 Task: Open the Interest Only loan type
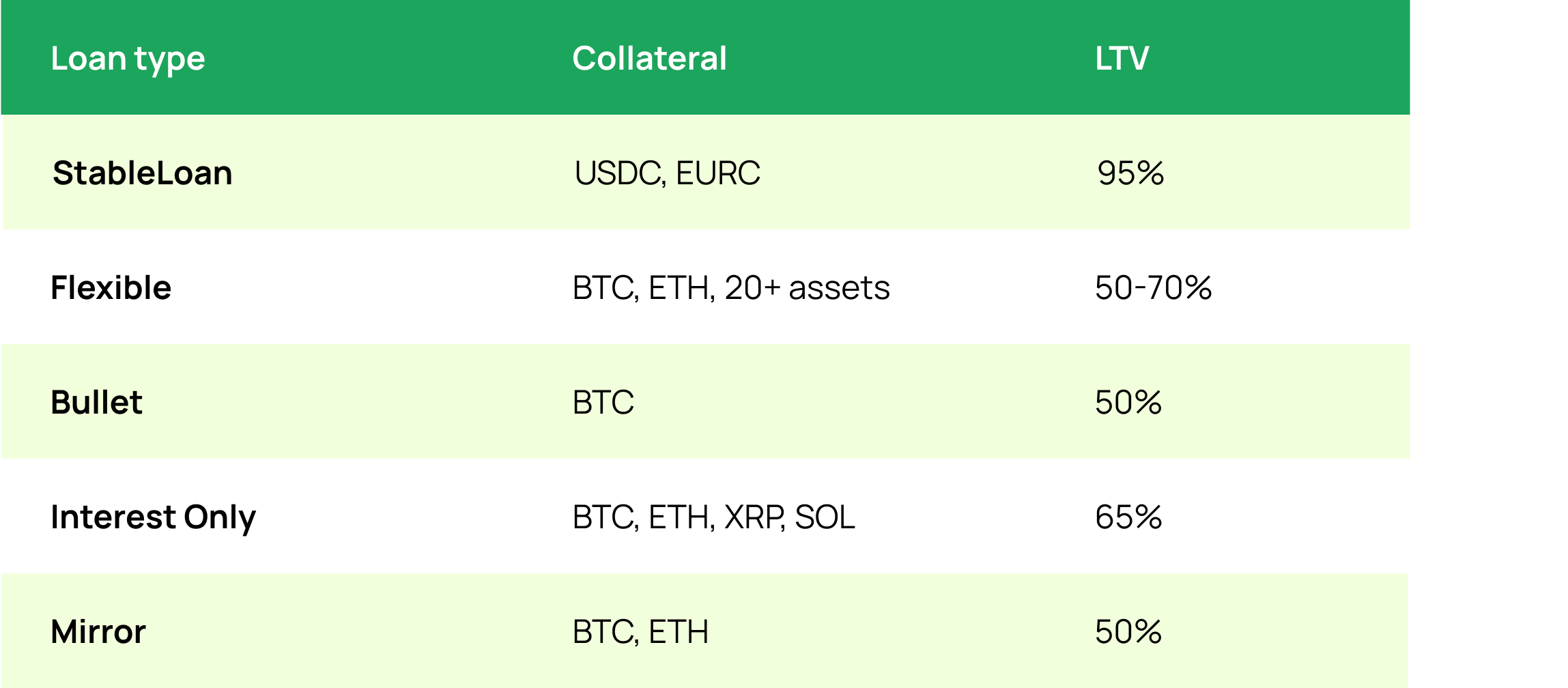153,517
